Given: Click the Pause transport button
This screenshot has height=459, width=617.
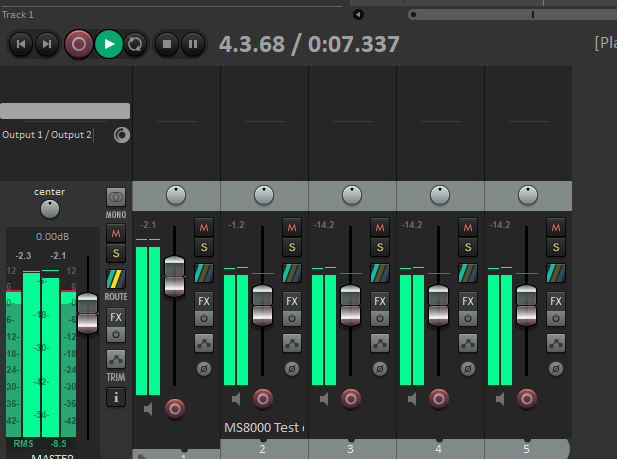Looking at the screenshot, I should pos(193,44).
